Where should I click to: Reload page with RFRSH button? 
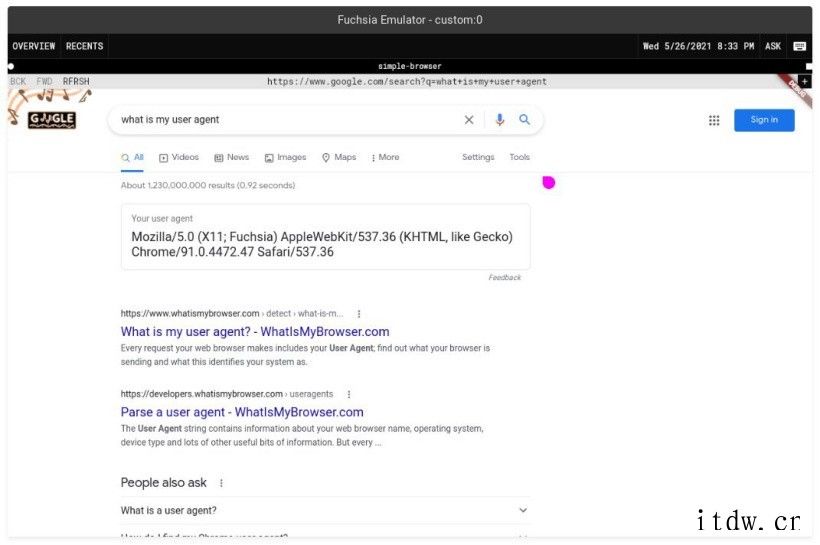click(76, 82)
